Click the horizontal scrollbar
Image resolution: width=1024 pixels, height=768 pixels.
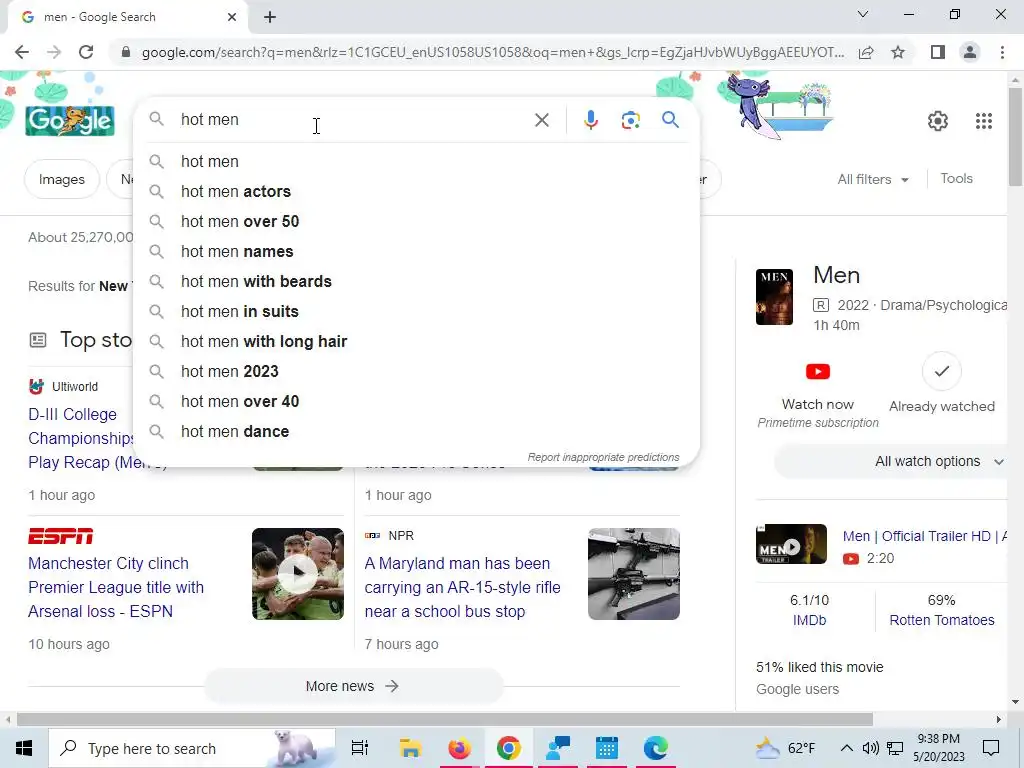click(x=444, y=720)
